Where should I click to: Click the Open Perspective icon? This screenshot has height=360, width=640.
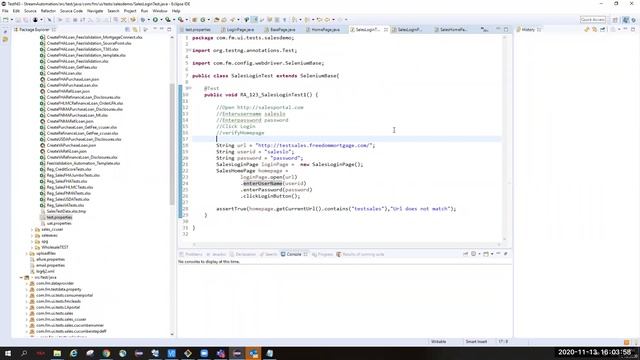(x=615, y=20)
